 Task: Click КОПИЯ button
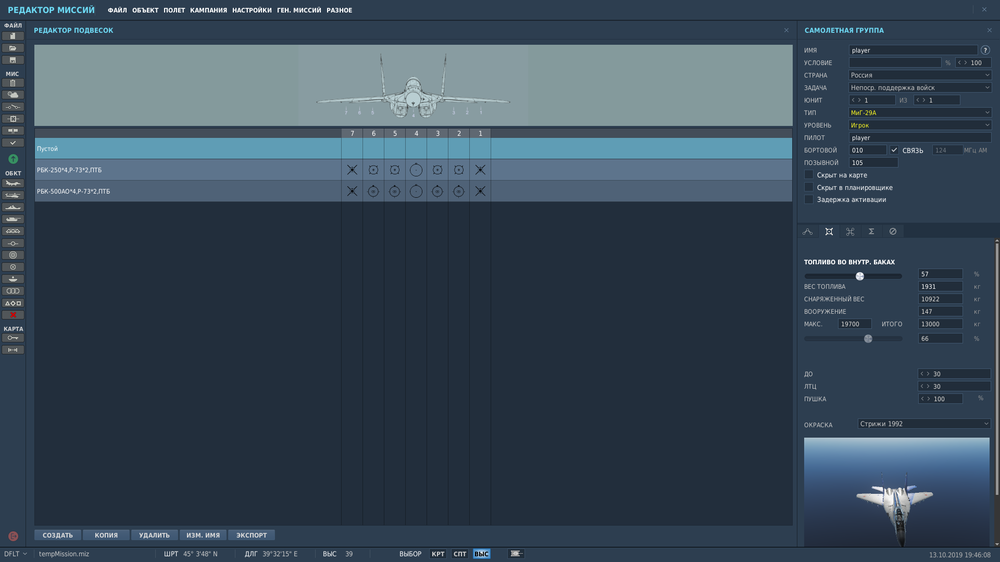[x=106, y=535]
